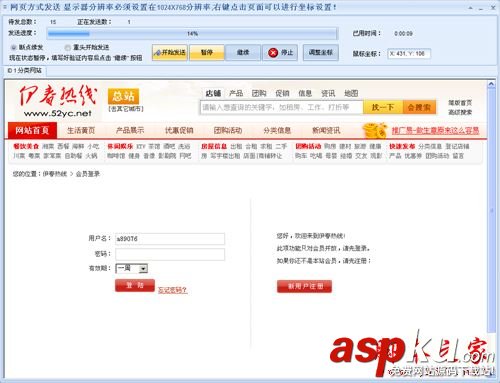Select the 店铺 search tab

(x=213, y=93)
